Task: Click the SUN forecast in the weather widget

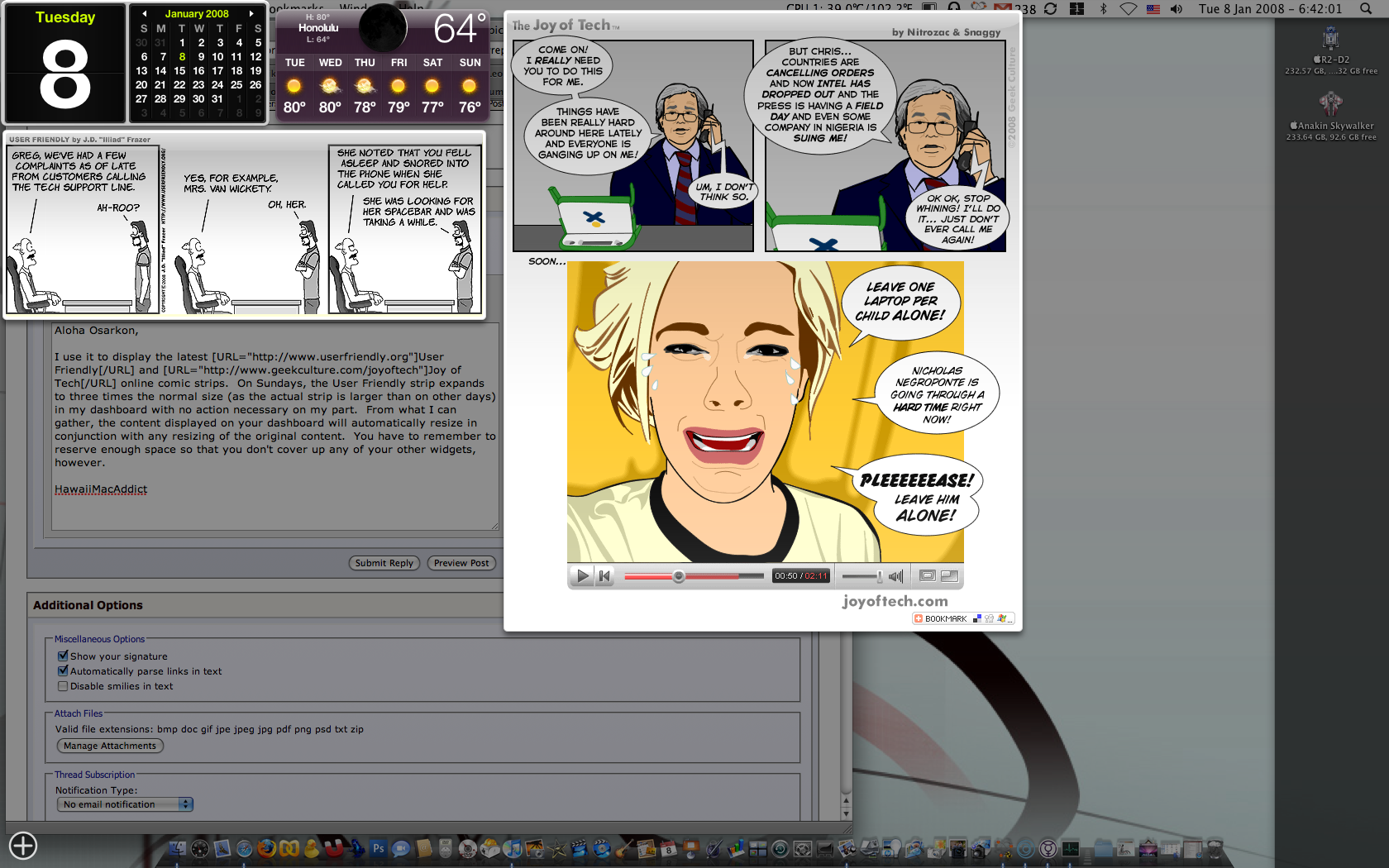Action: 470,87
